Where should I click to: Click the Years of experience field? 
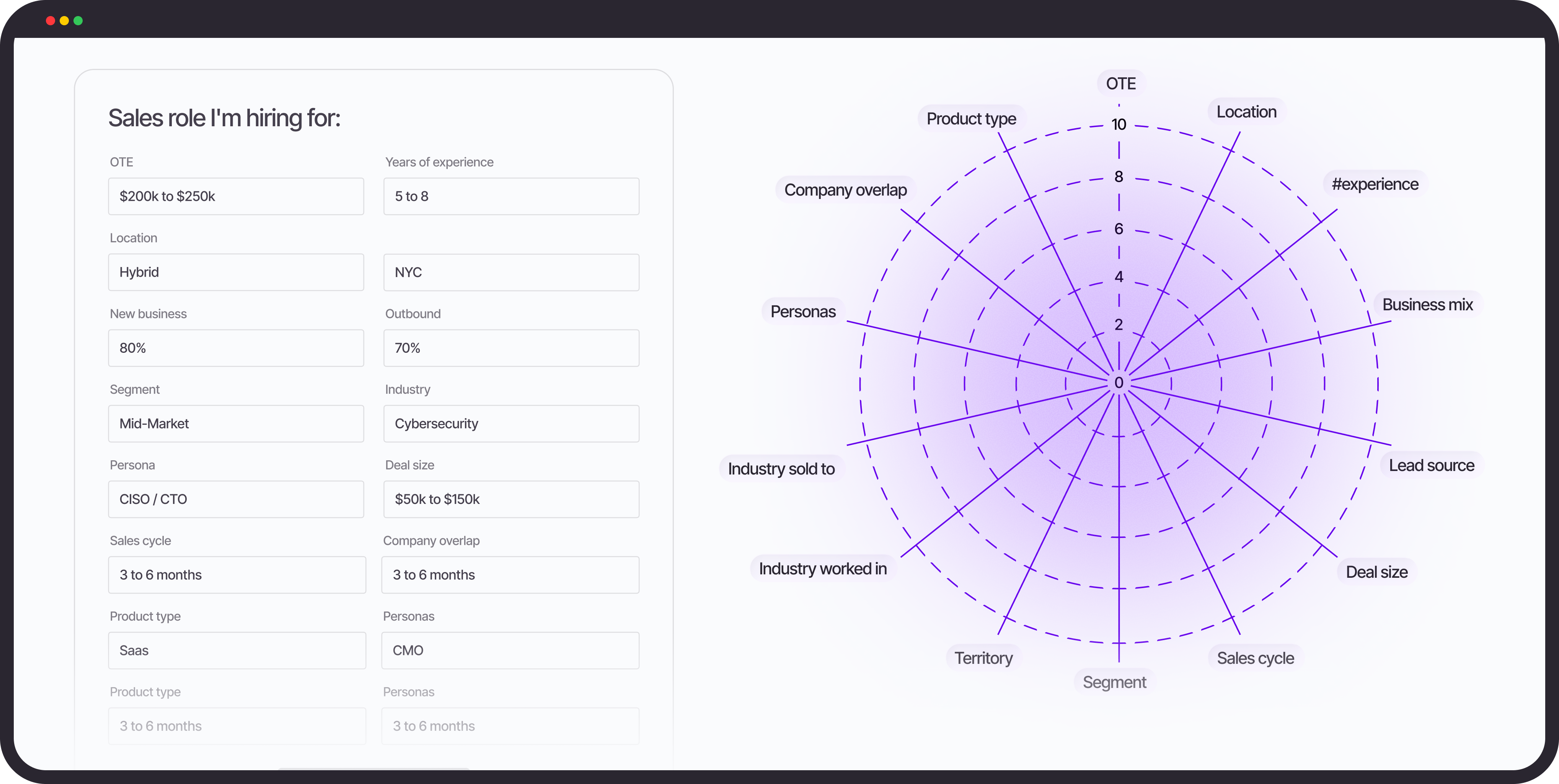tap(511, 196)
